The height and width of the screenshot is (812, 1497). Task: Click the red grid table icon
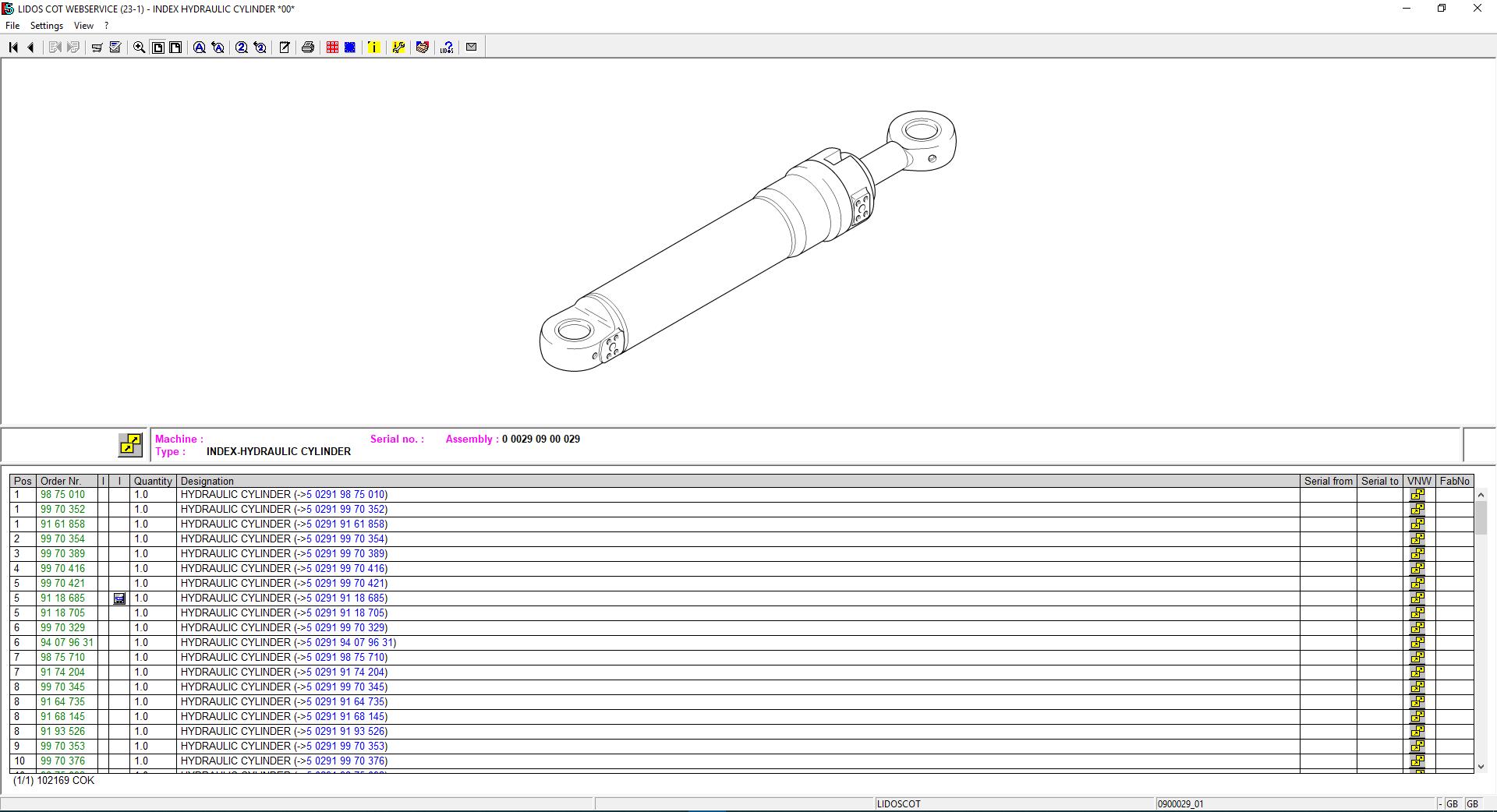tap(332, 47)
